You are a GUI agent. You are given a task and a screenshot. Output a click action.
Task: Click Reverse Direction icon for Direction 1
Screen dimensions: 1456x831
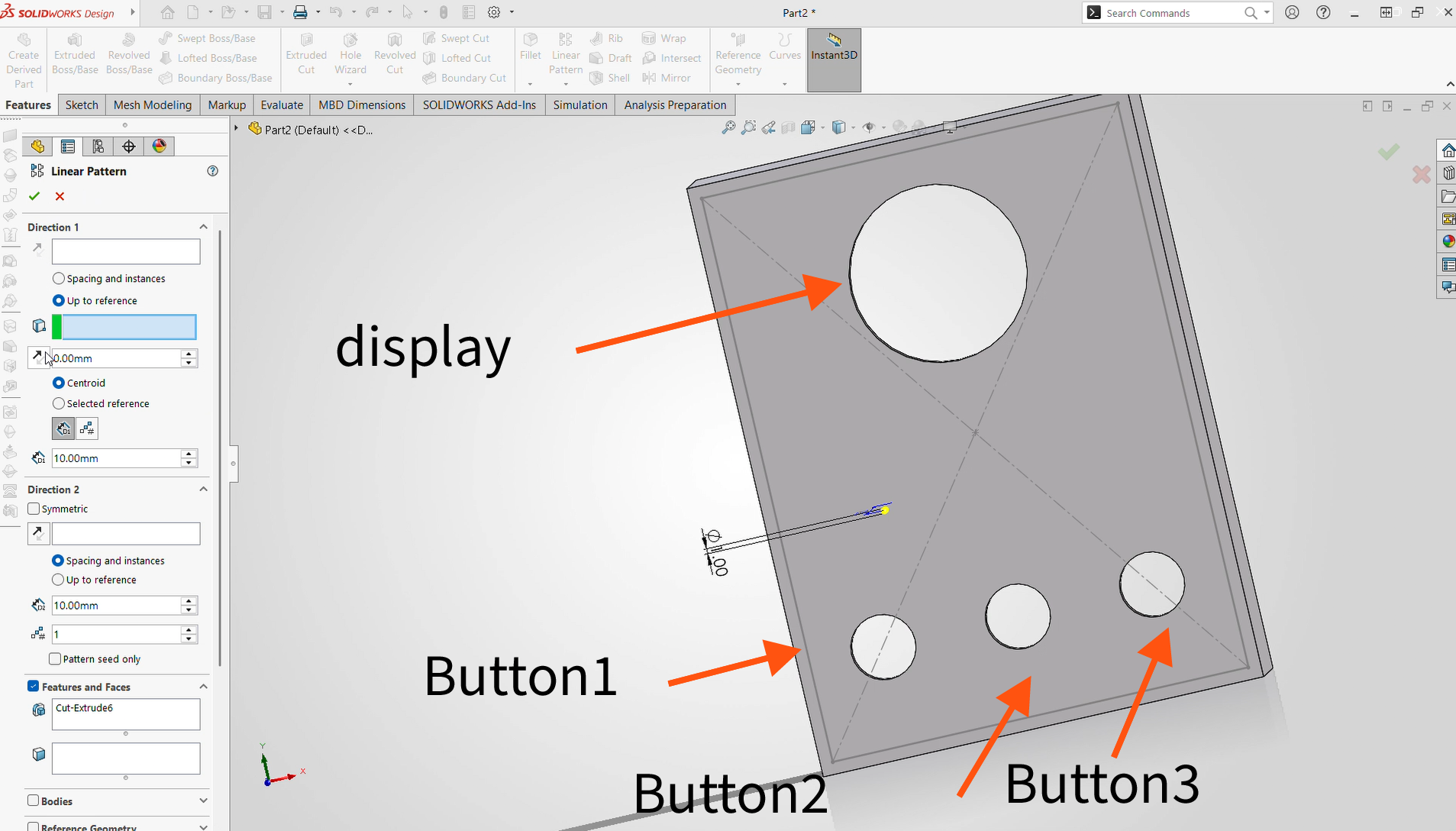[x=38, y=248]
